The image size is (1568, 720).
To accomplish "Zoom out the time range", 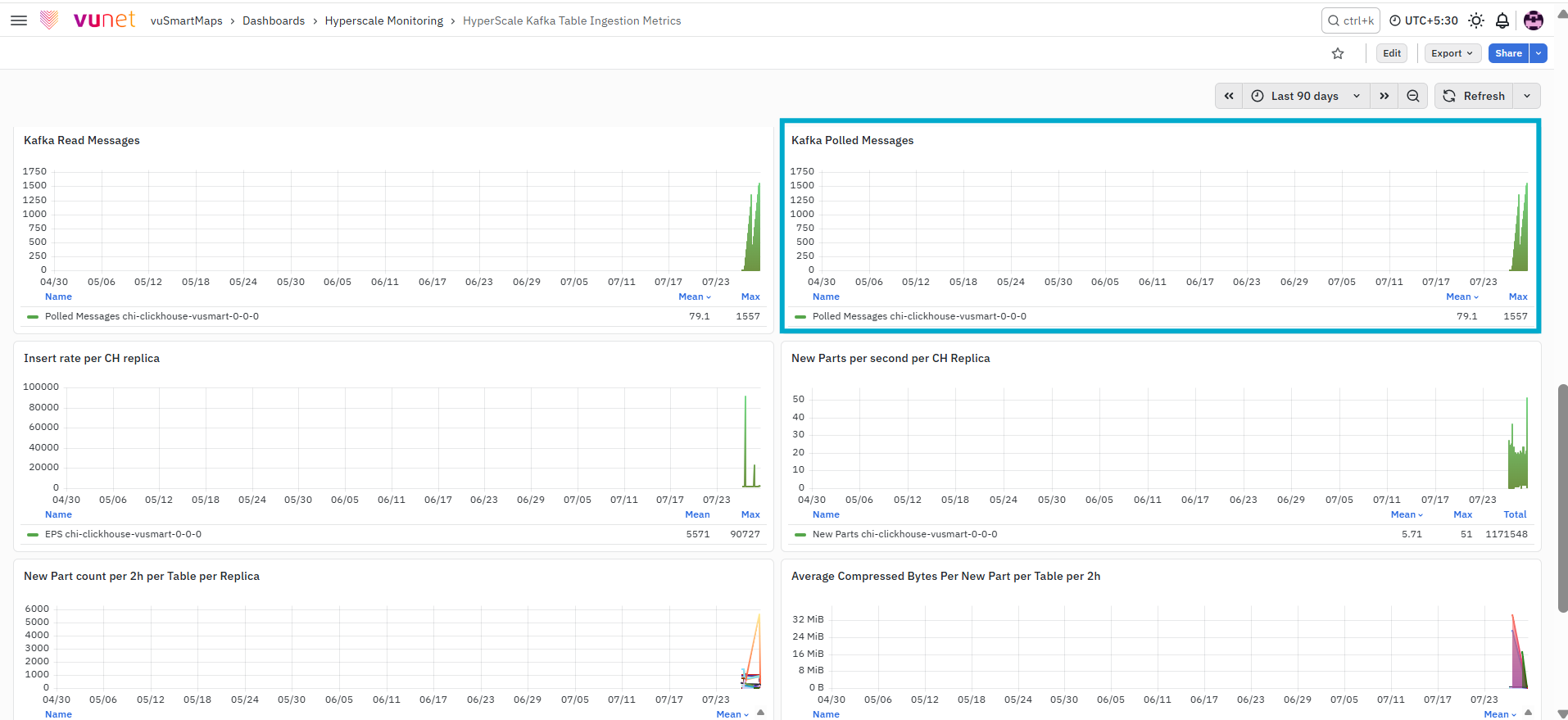I will click(x=1413, y=96).
